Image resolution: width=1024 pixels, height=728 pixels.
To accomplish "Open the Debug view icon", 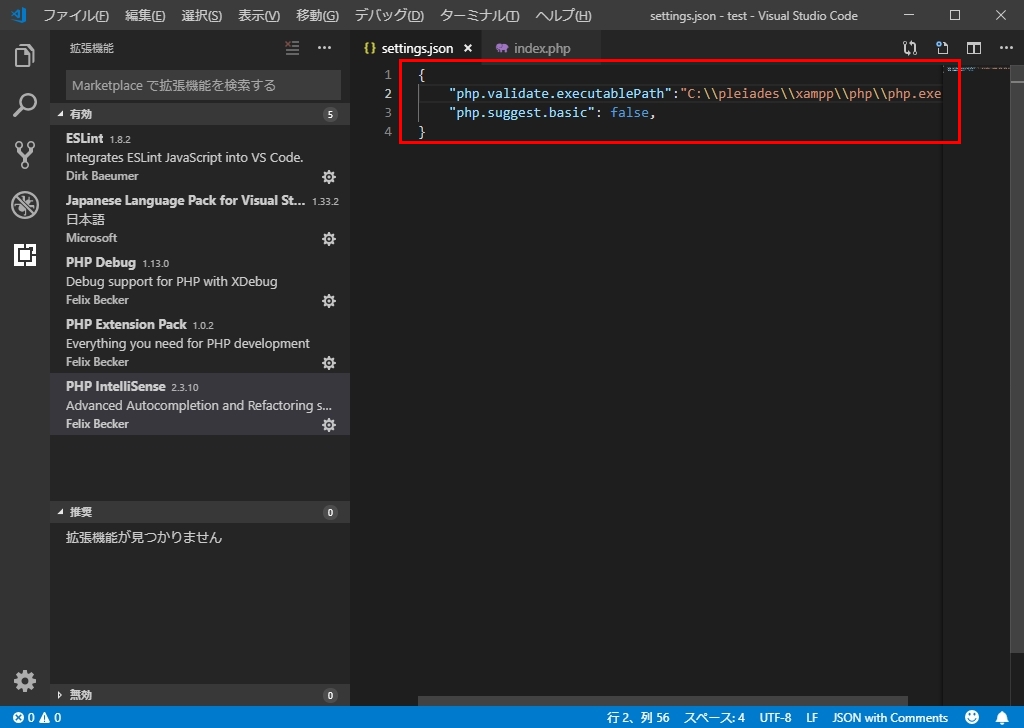I will tap(25, 205).
